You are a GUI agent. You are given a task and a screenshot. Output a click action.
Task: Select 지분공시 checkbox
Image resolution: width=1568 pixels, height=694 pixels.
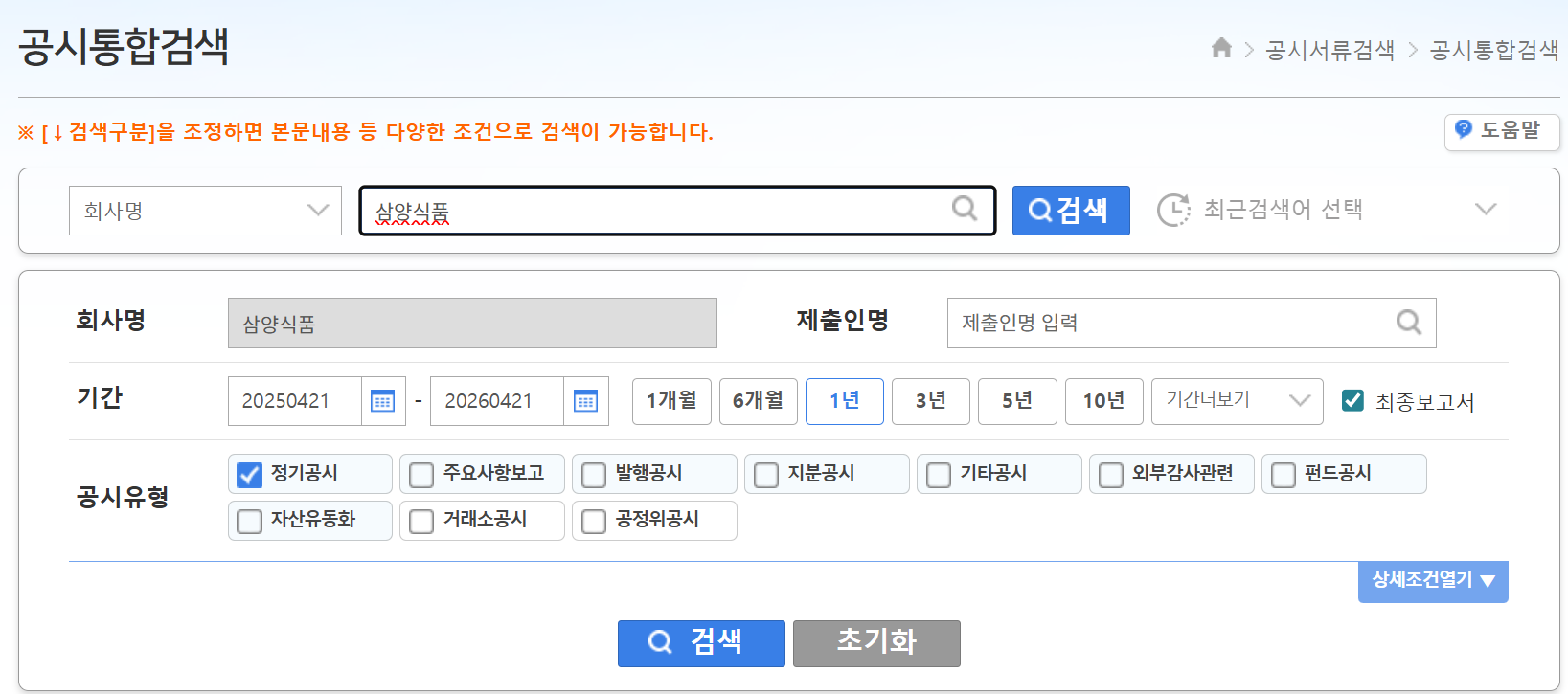click(x=766, y=475)
